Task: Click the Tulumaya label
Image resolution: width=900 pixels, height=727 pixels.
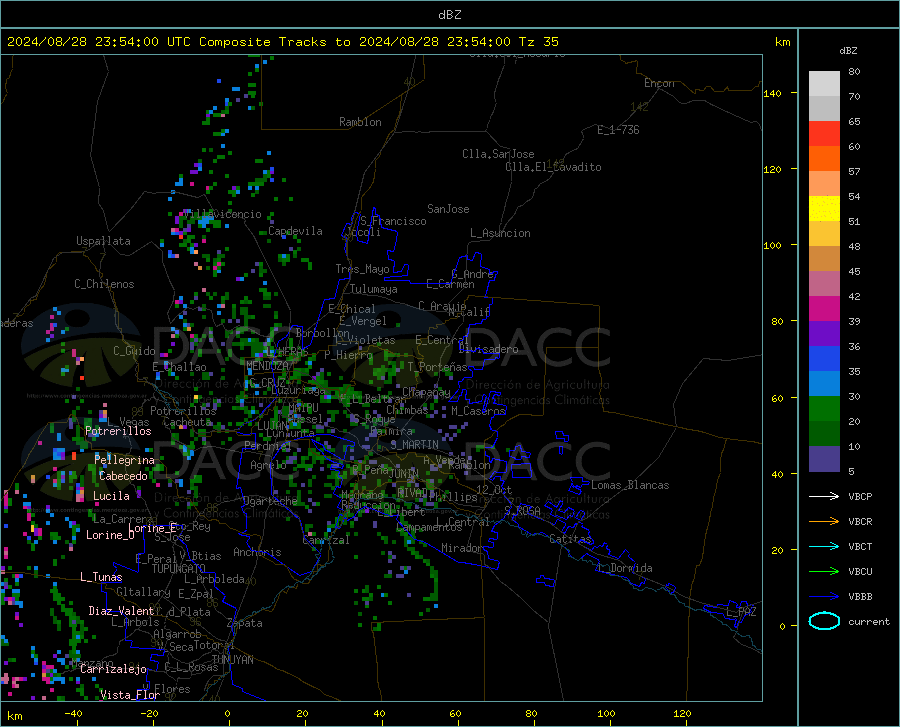Action: [374, 289]
